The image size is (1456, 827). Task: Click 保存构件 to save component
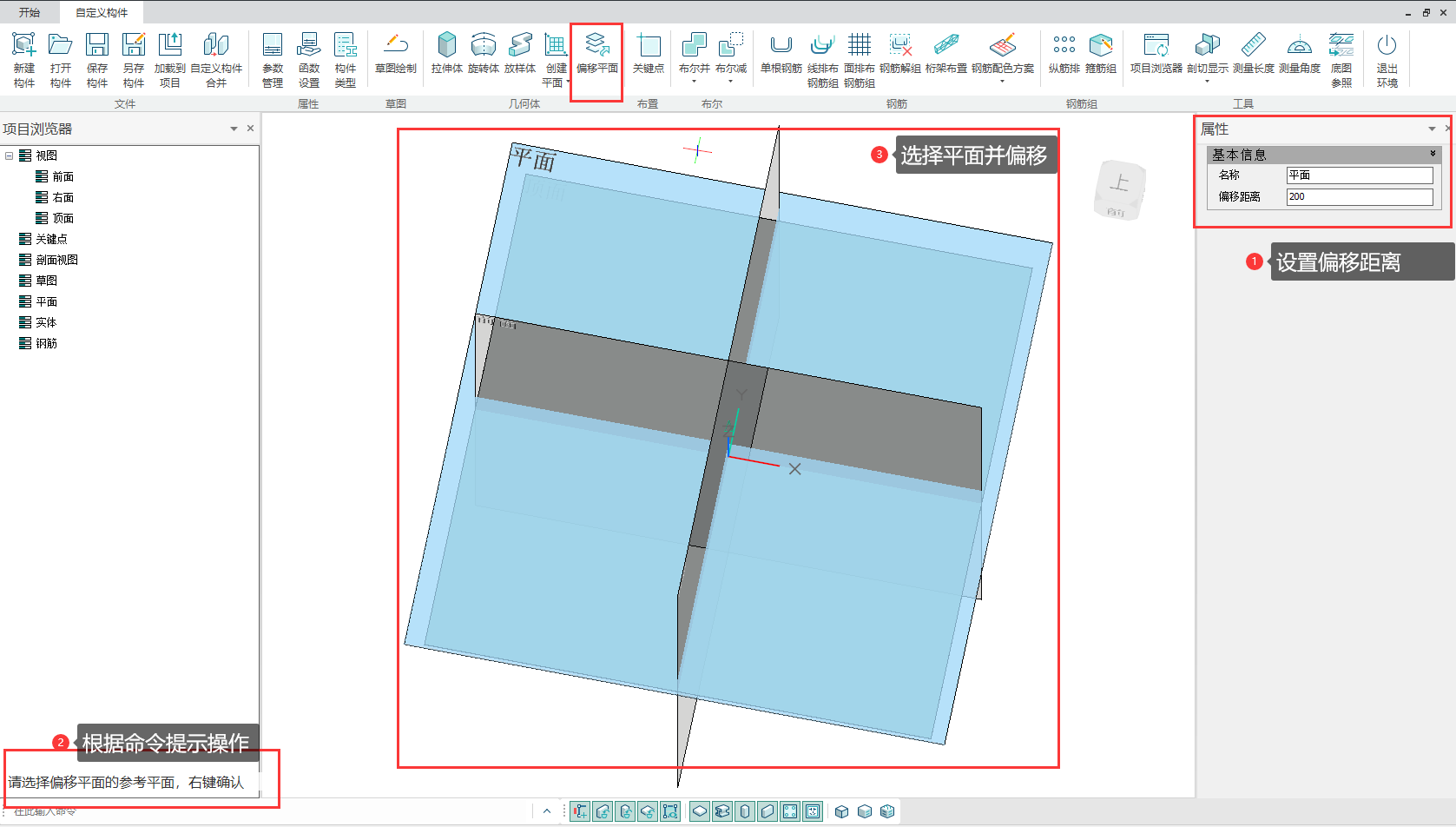point(97,59)
